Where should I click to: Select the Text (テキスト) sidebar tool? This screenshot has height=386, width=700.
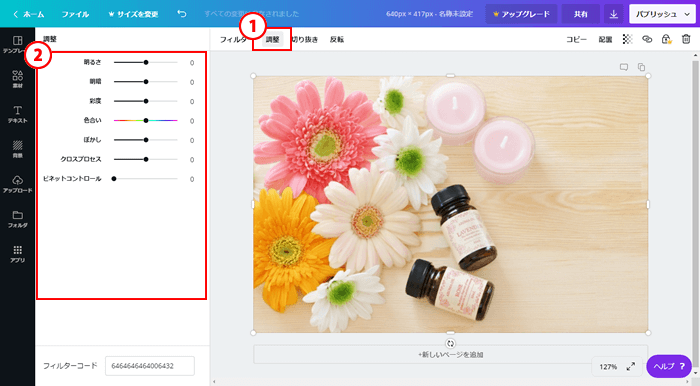click(x=17, y=114)
